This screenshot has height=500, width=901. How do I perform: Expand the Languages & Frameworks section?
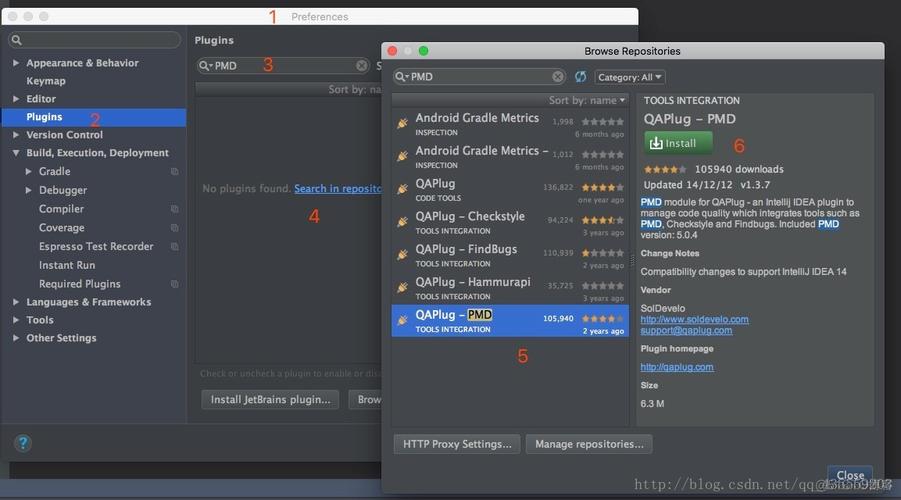[16, 302]
